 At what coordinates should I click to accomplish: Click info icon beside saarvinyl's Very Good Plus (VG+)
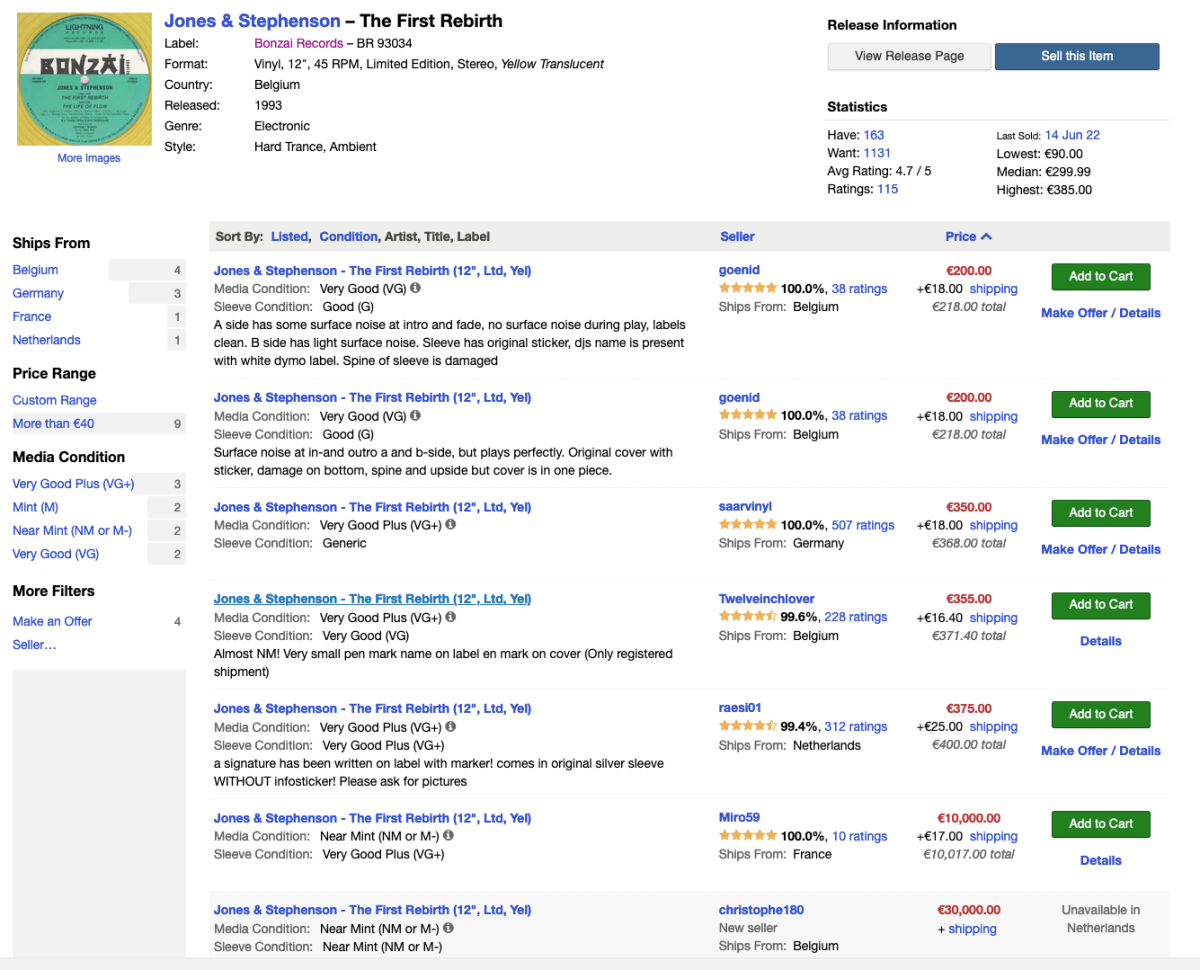[451, 524]
